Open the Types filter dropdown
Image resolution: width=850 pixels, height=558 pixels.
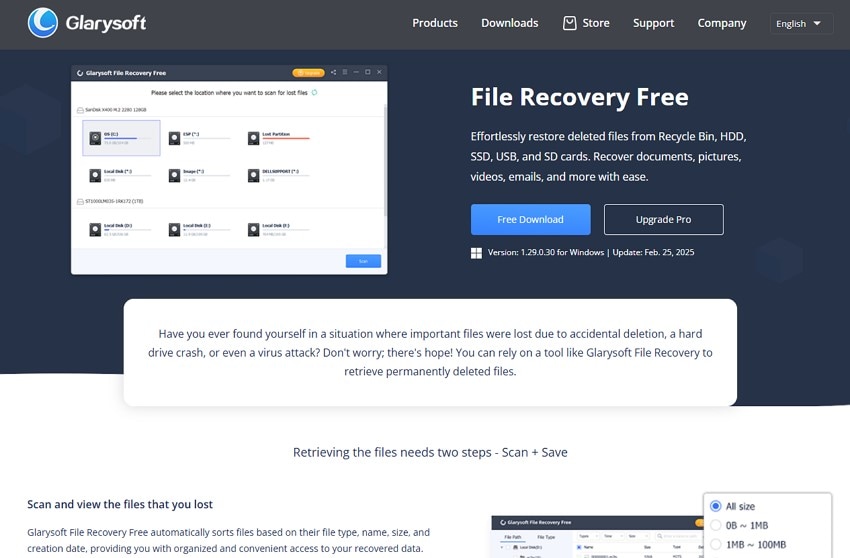point(588,536)
